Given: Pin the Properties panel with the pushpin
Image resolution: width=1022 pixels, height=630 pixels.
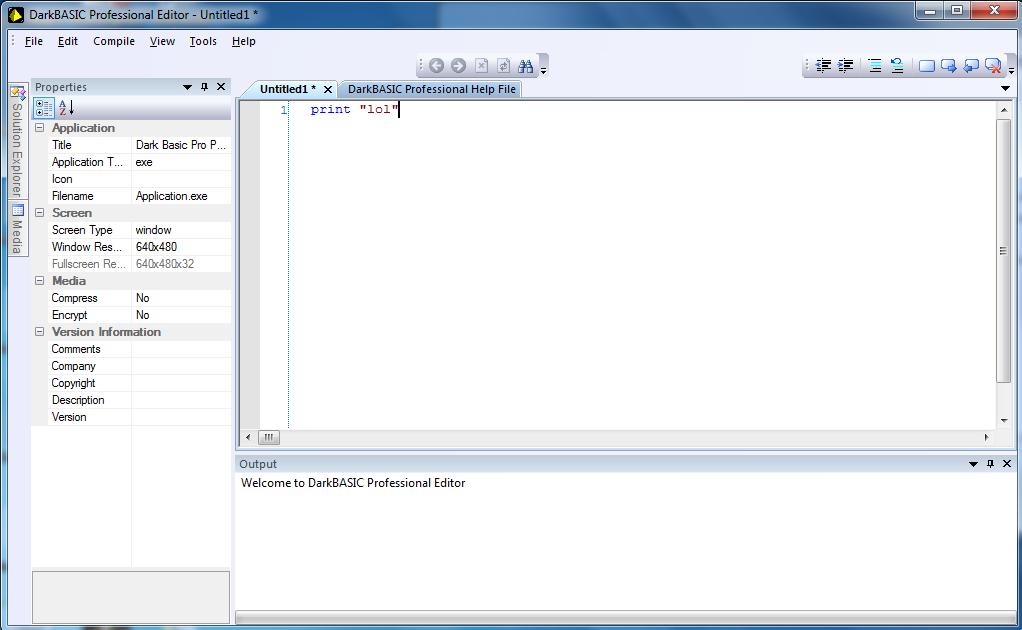Looking at the screenshot, I should tap(205, 87).
